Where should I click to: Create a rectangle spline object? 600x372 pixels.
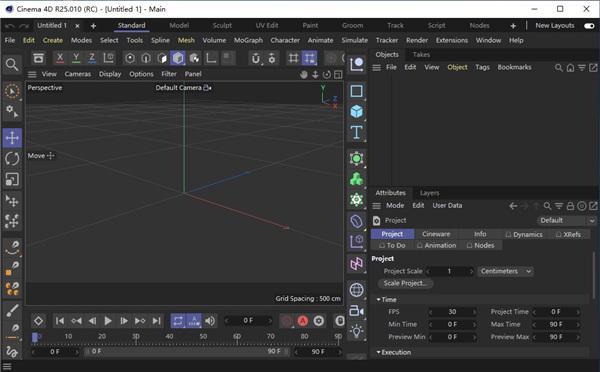pos(356,91)
